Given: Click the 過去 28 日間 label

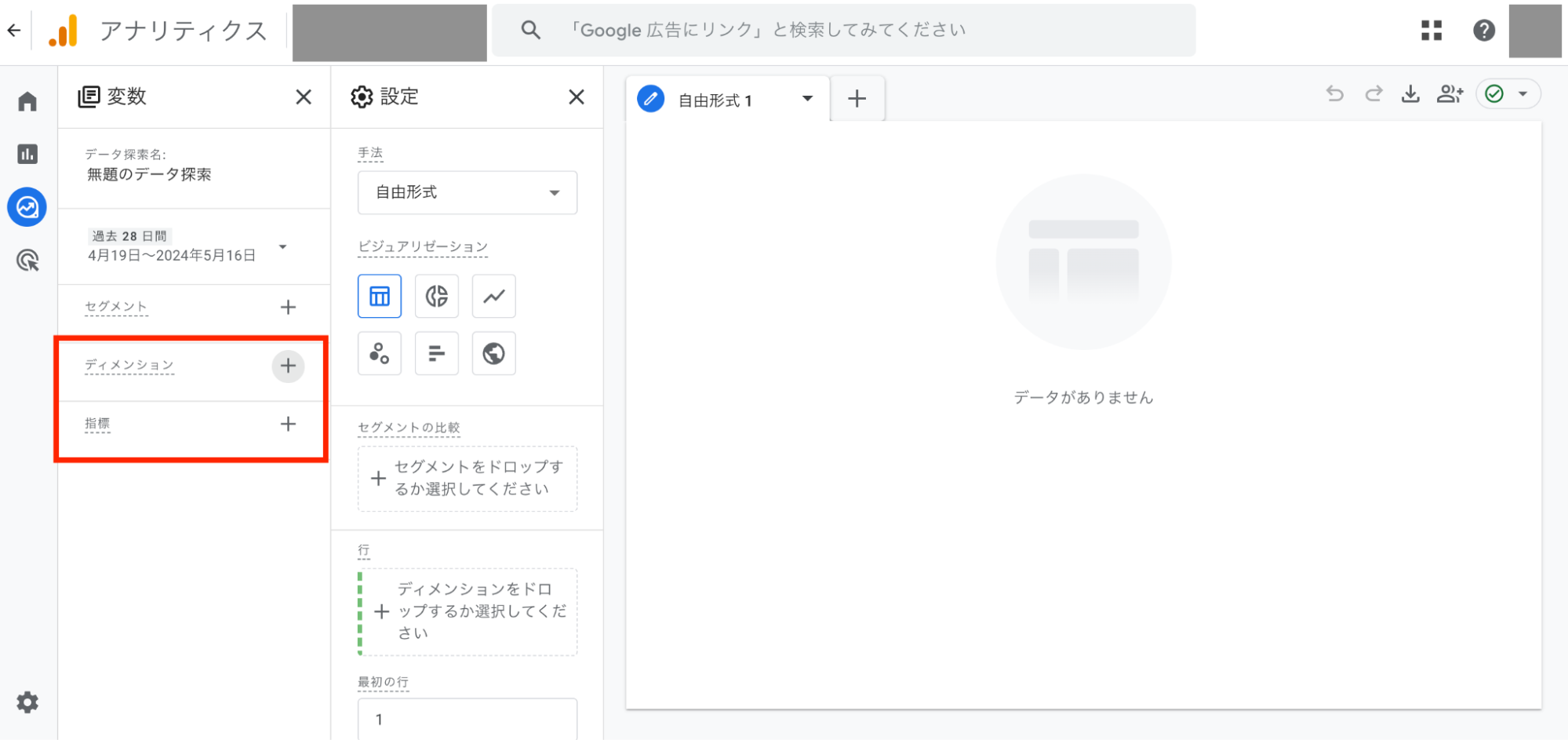Looking at the screenshot, I should coord(129,236).
